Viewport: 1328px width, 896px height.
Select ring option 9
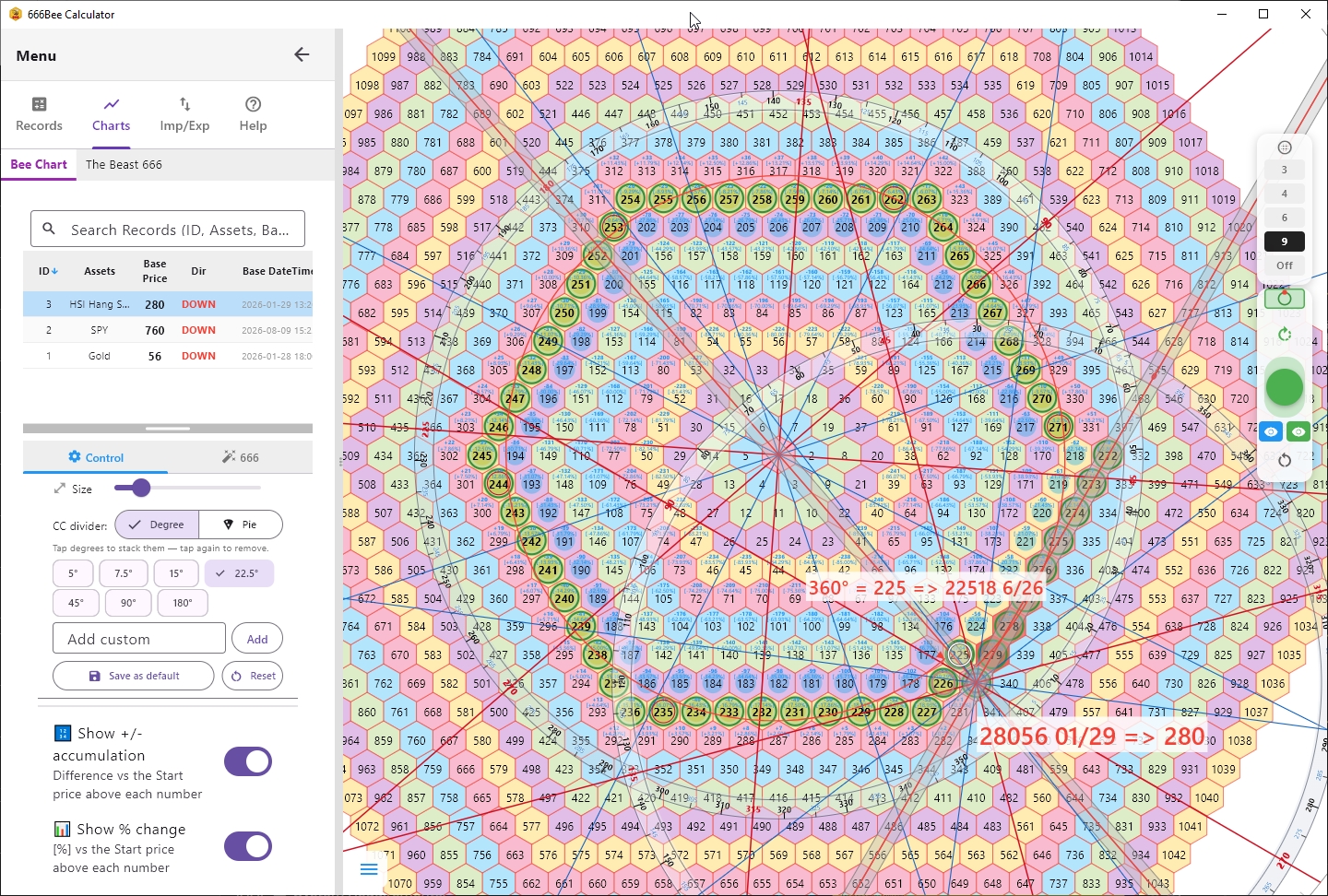[x=1284, y=242]
